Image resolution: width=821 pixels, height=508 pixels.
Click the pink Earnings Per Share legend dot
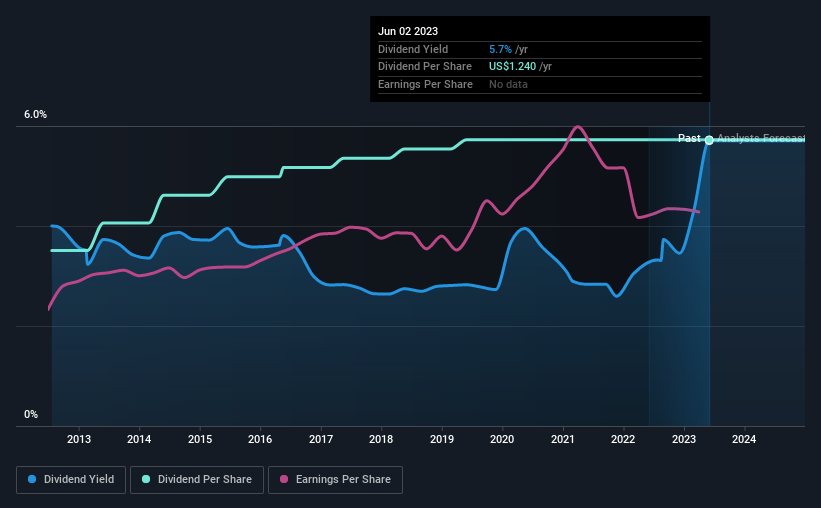pyautogui.click(x=284, y=479)
